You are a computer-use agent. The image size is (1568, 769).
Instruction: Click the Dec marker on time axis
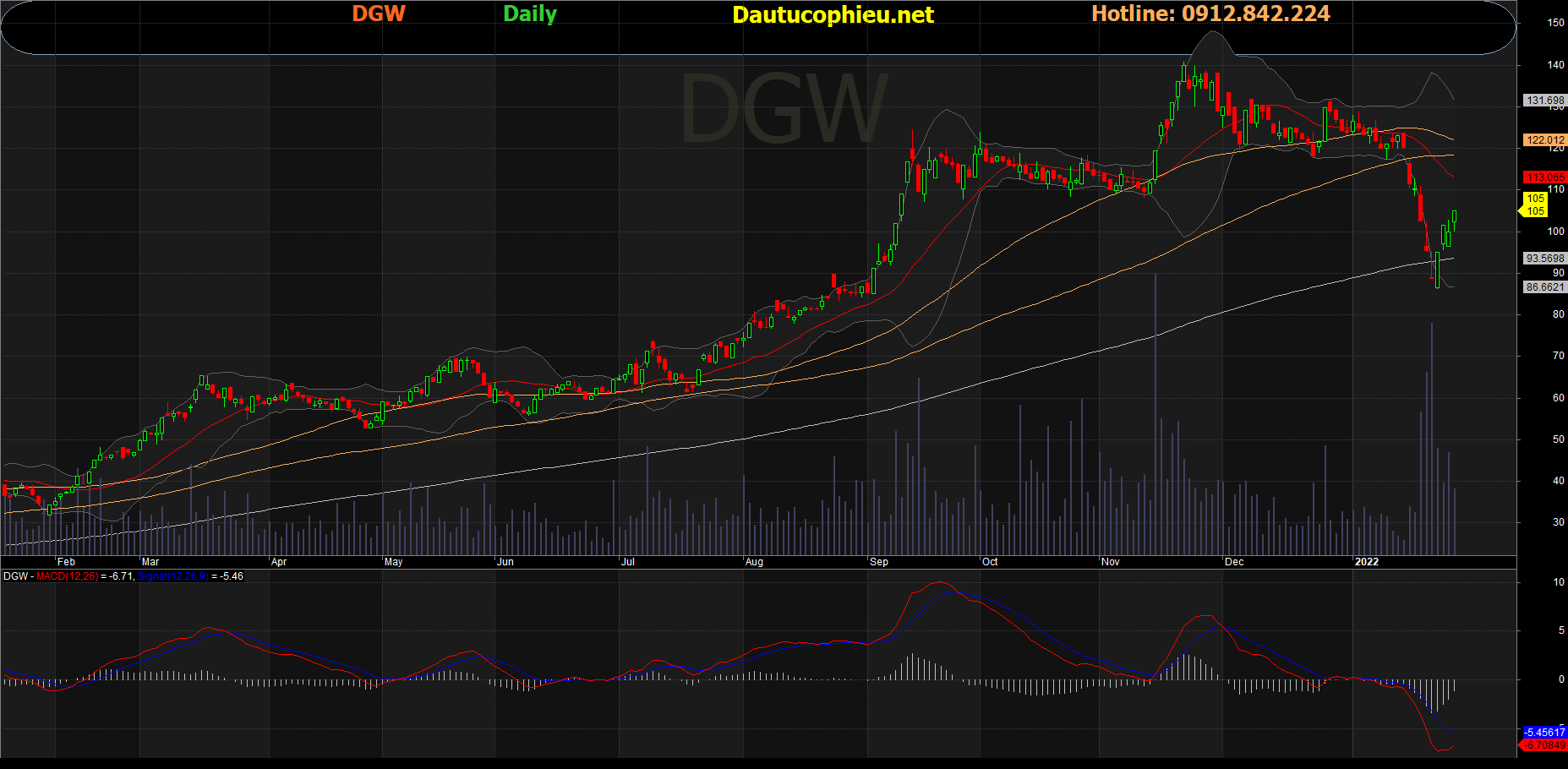click(1233, 562)
